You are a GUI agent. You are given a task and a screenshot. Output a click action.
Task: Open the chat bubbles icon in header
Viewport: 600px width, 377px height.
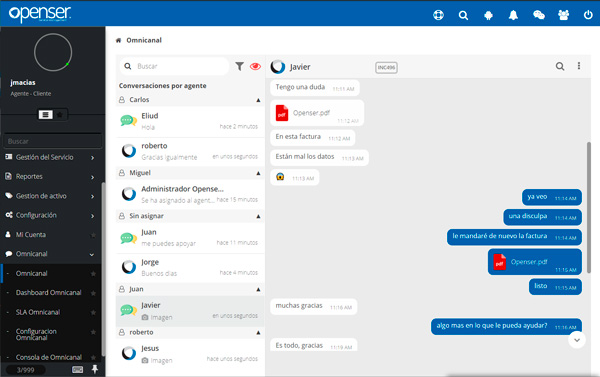coord(539,15)
